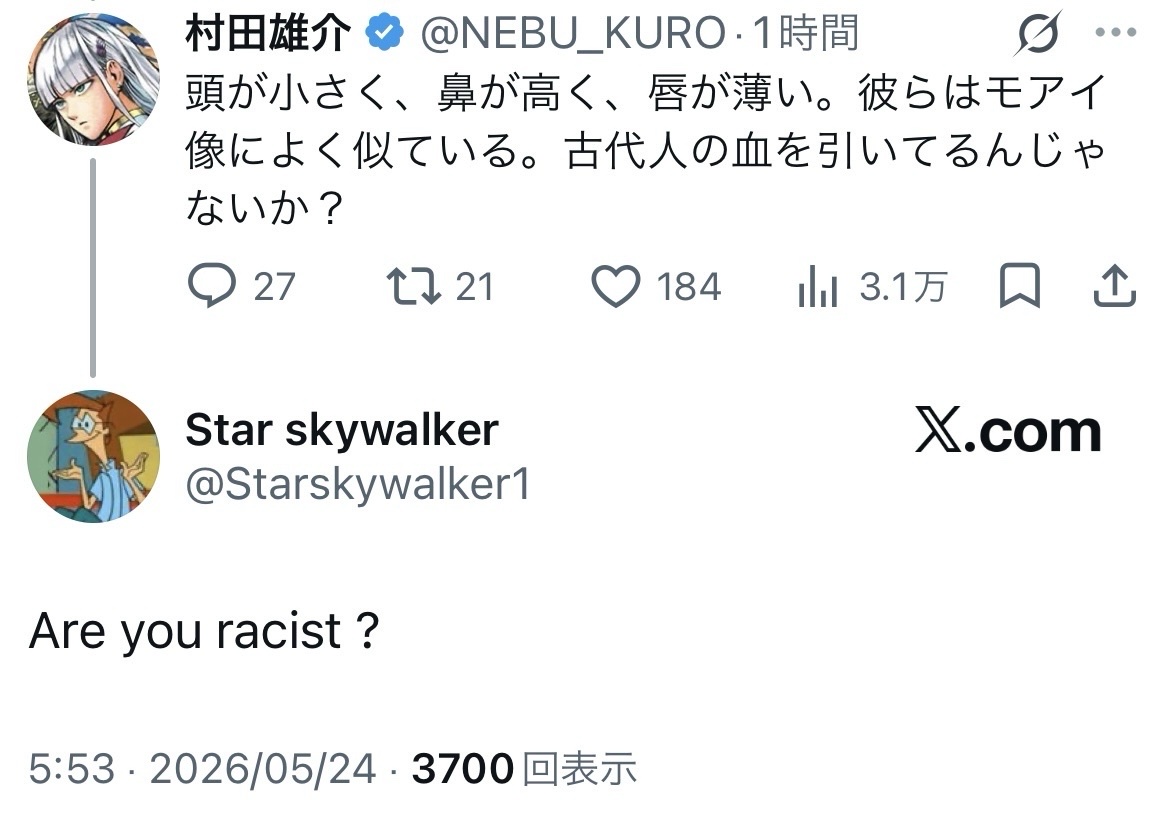Open Star skywalker's profile avatar
The image size is (1170, 814).
pyautogui.click(x=93, y=456)
